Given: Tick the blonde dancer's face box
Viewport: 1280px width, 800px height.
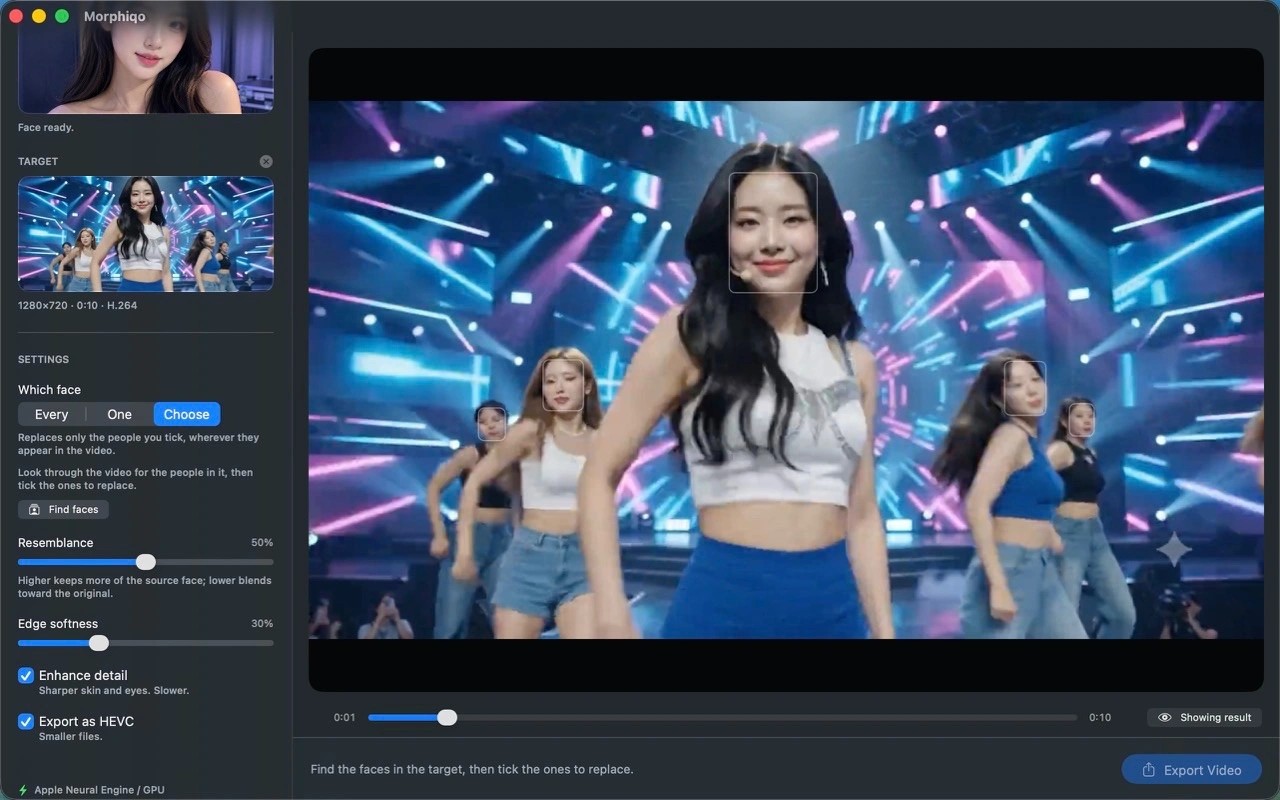Looking at the screenshot, I should (563, 386).
